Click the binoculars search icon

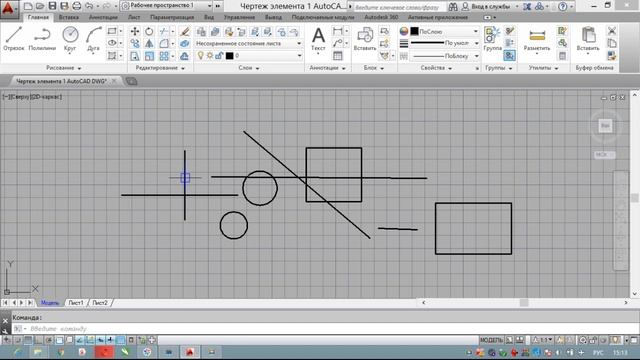[x=453, y=7]
